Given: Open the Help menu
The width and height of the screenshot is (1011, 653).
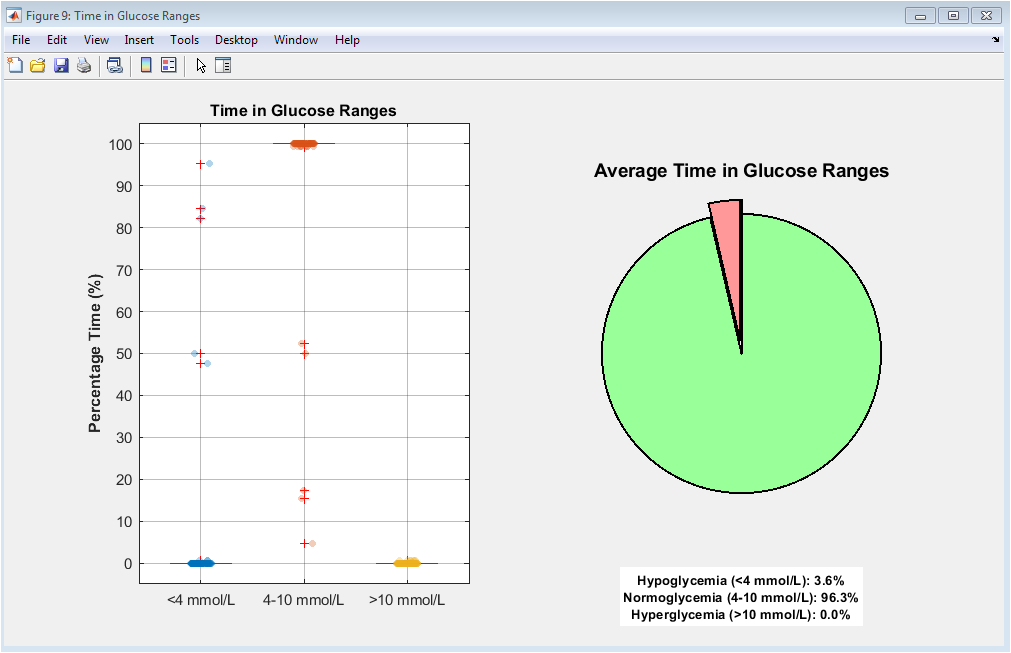Looking at the screenshot, I should click(347, 40).
